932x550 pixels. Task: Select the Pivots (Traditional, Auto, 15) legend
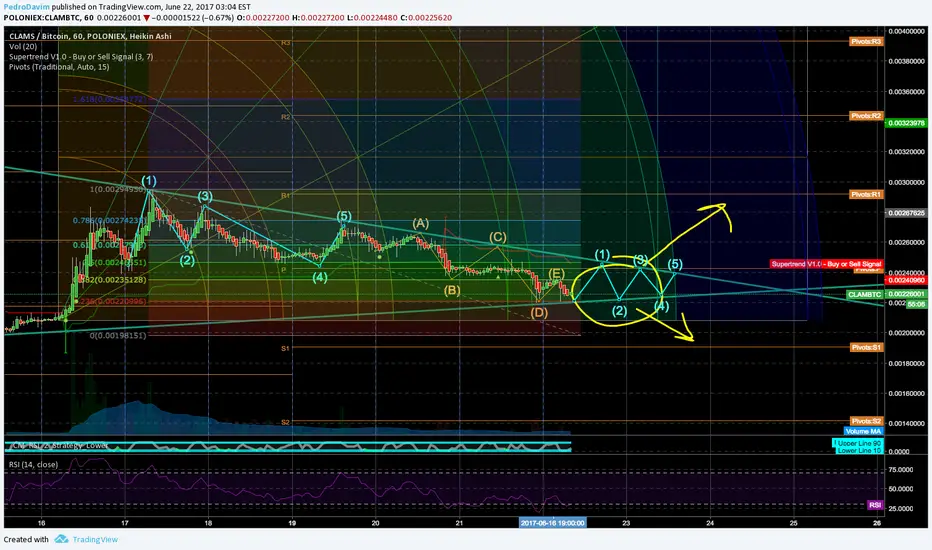(59, 67)
